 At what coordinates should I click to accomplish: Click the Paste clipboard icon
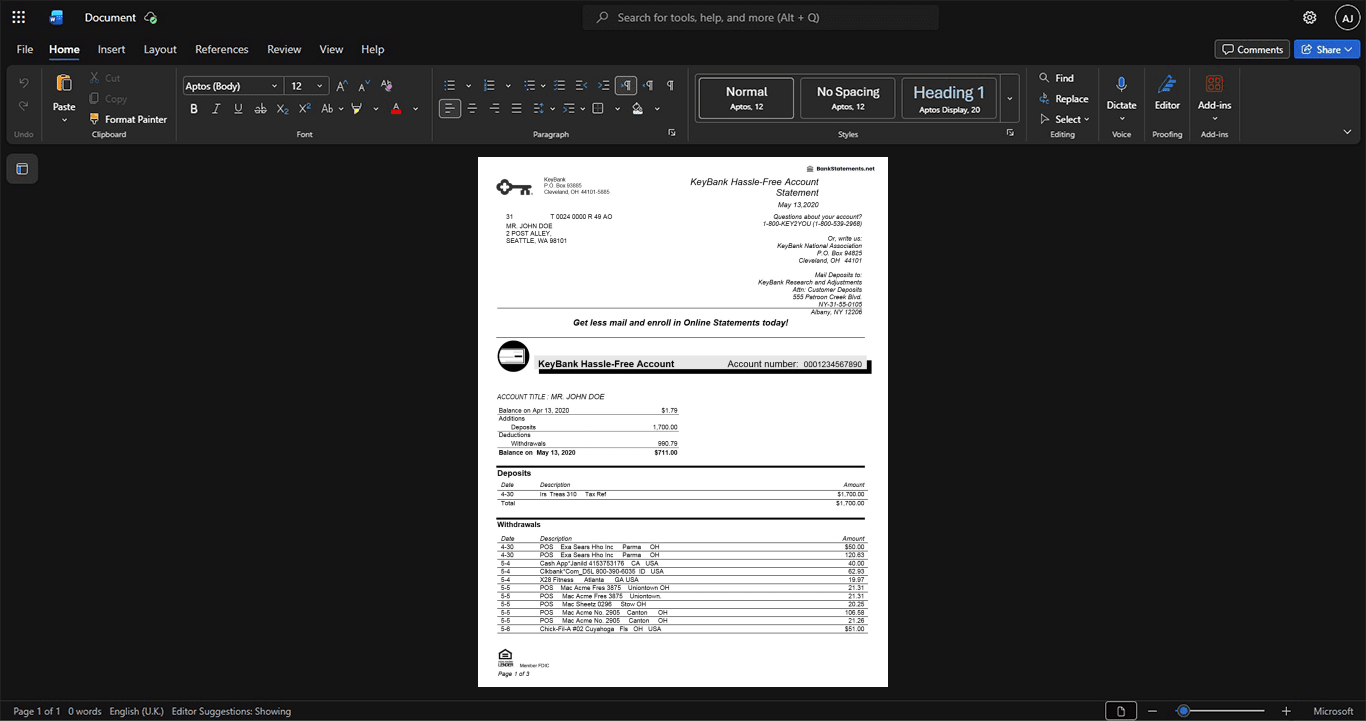click(64, 84)
